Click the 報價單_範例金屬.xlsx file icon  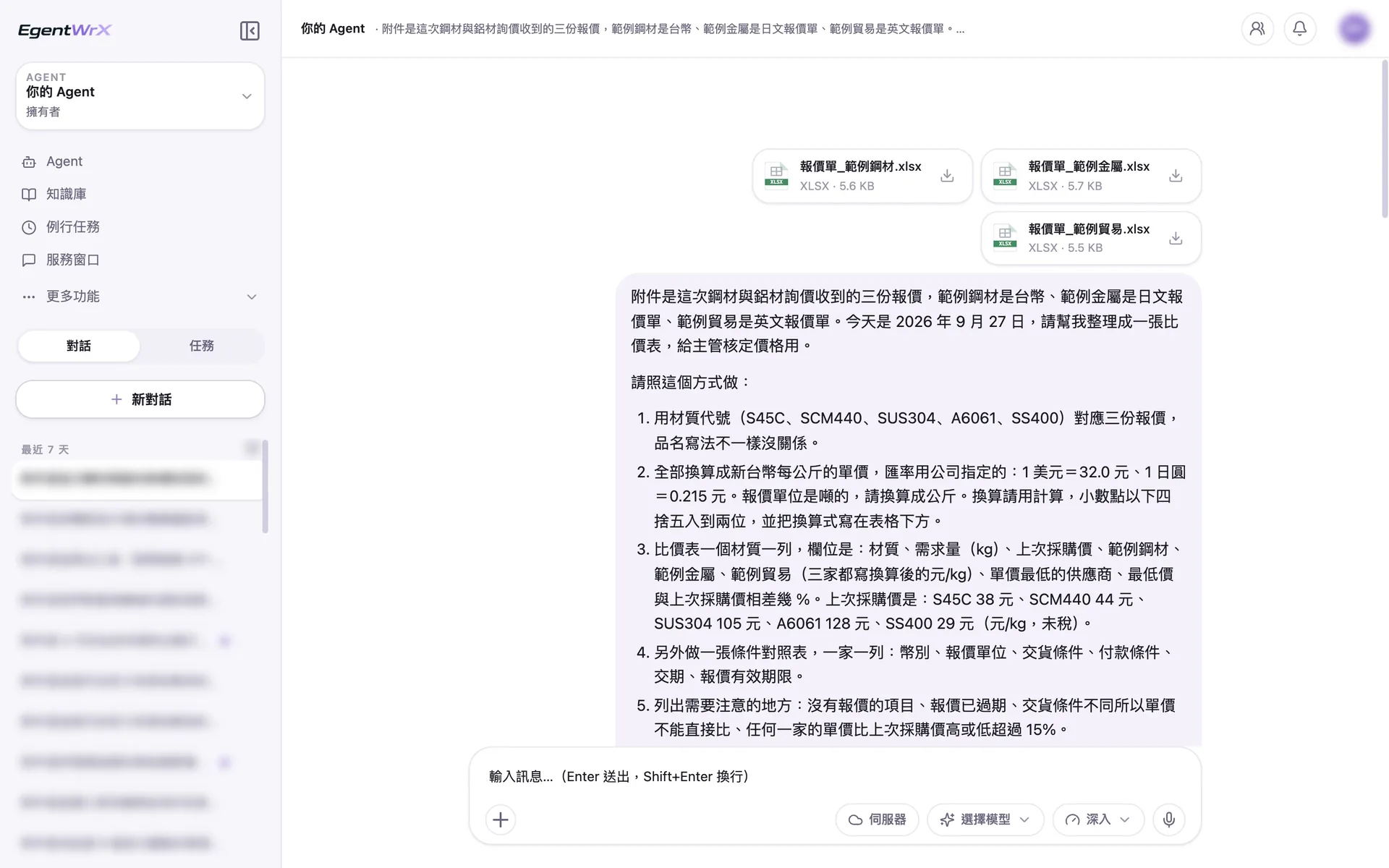(1005, 175)
